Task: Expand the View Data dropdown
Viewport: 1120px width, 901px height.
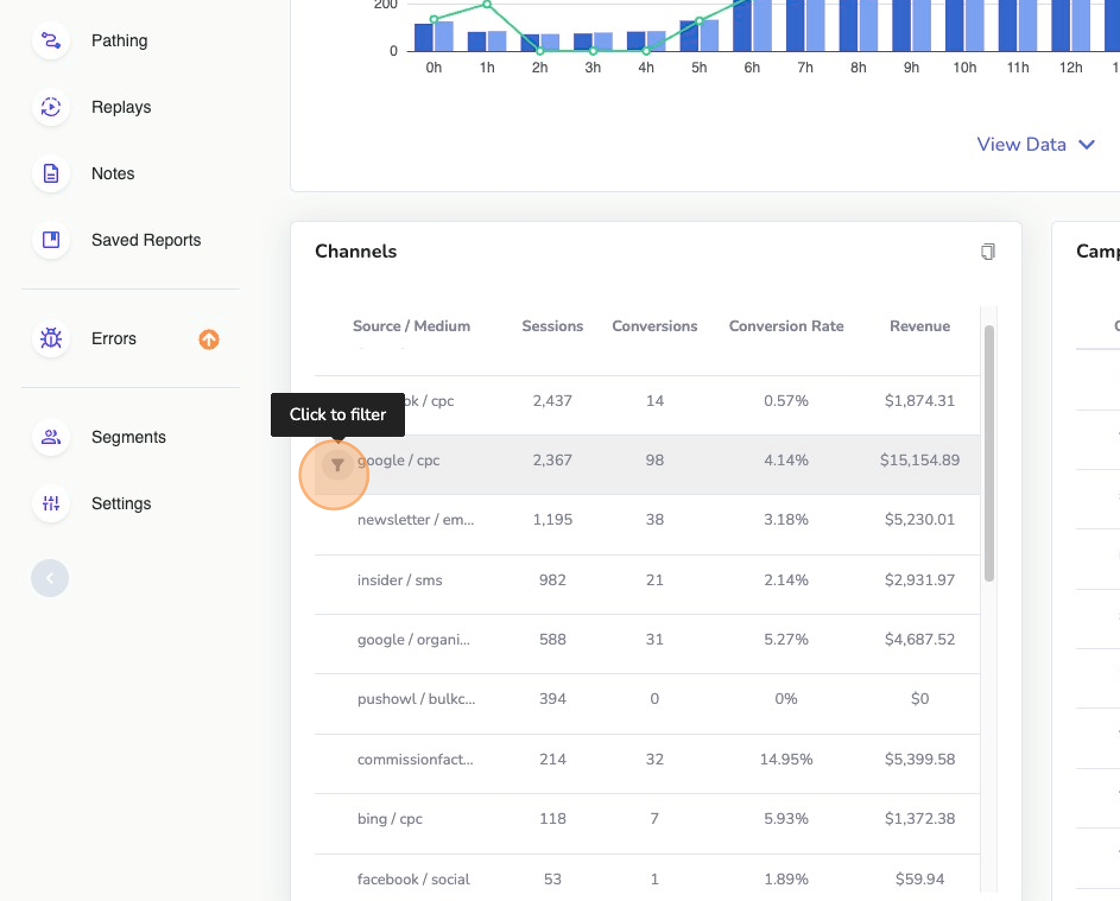Action: pyautogui.click(x=1036, y=145)
